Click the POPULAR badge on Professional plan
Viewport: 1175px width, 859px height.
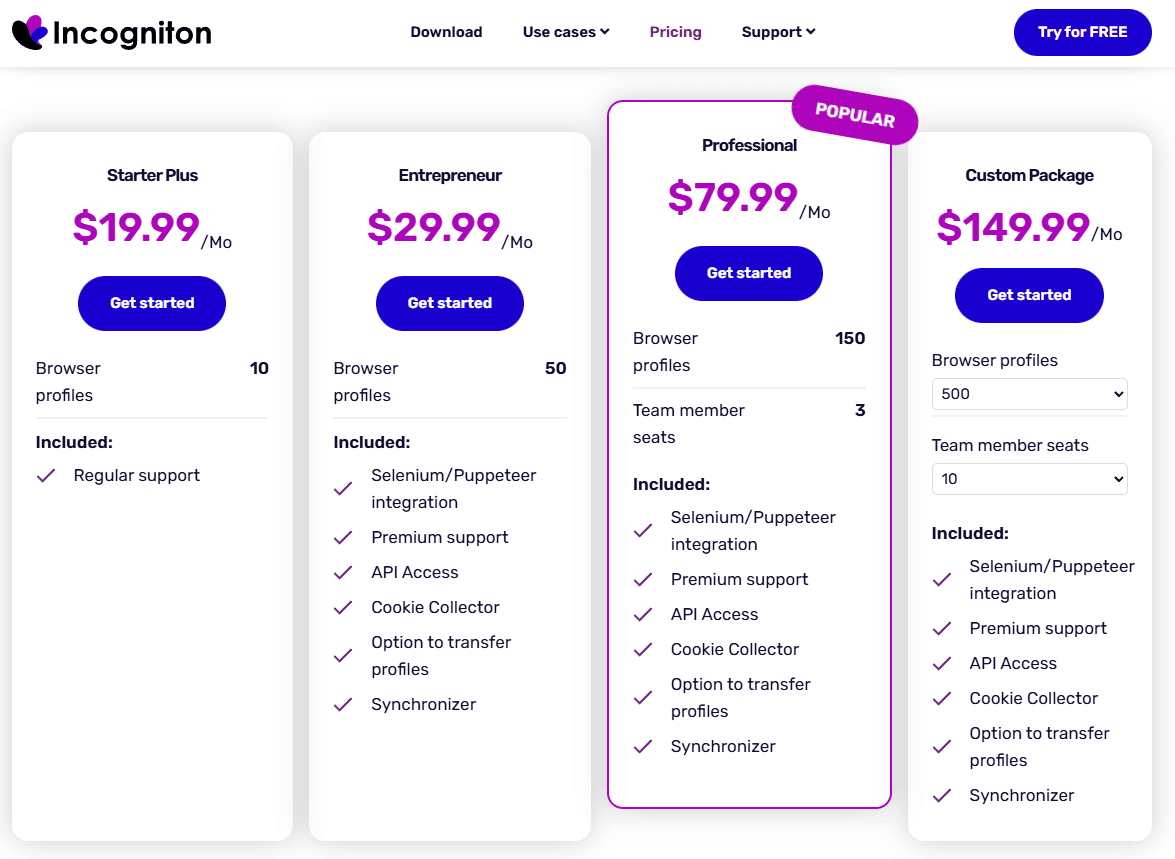855,116
